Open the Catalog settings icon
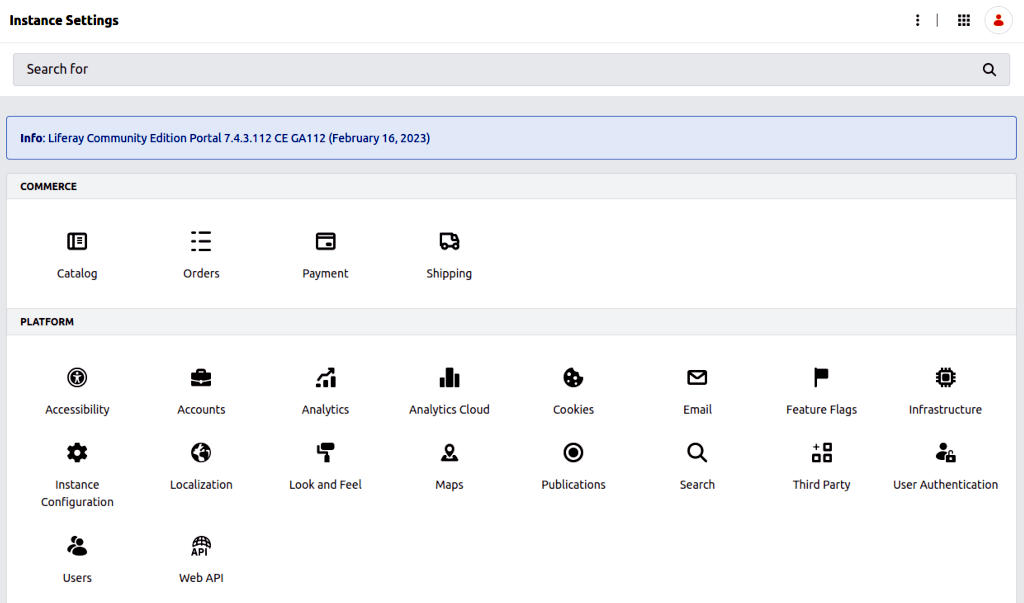Viewport: 1024px width, 603px height. pyautogui.click(x=77, y=241)
